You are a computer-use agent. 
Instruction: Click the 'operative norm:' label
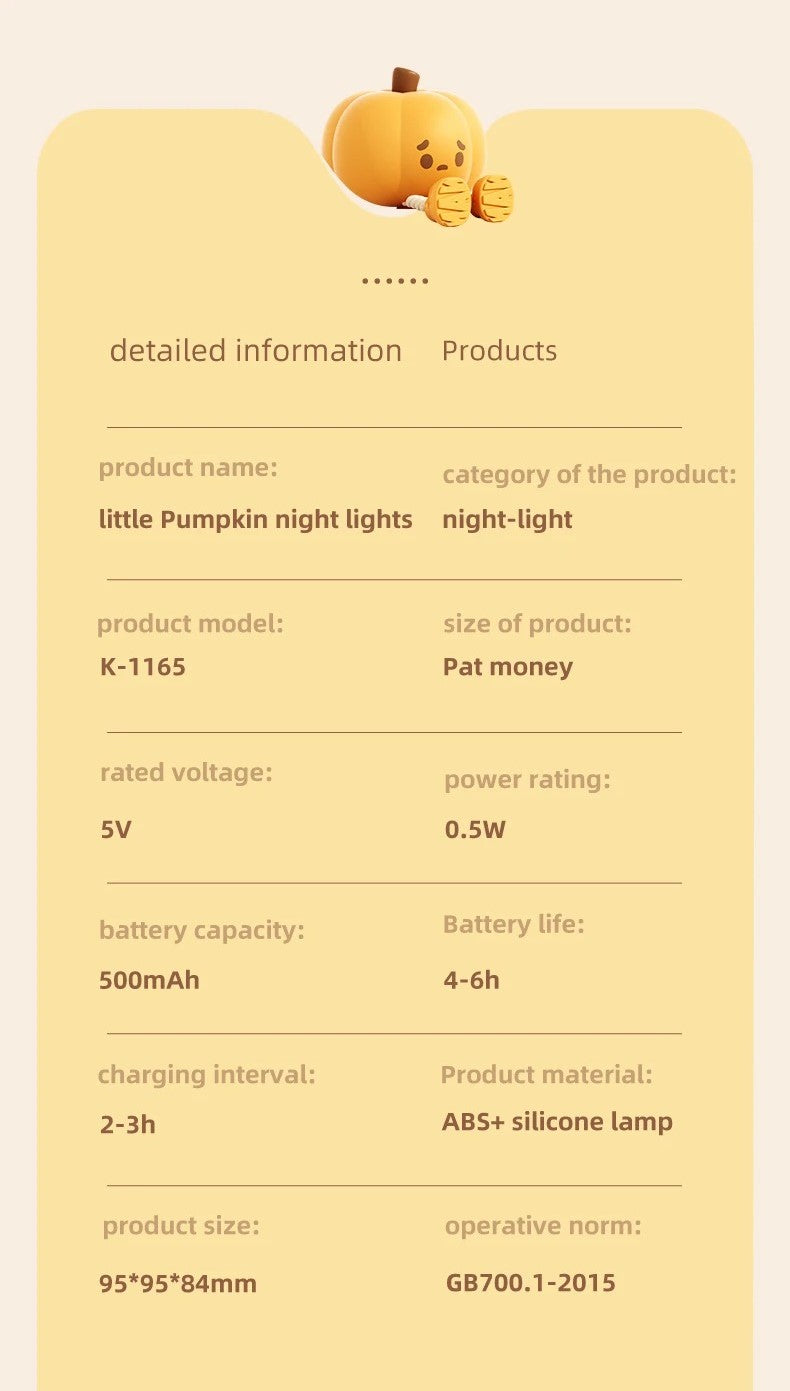543,1226
